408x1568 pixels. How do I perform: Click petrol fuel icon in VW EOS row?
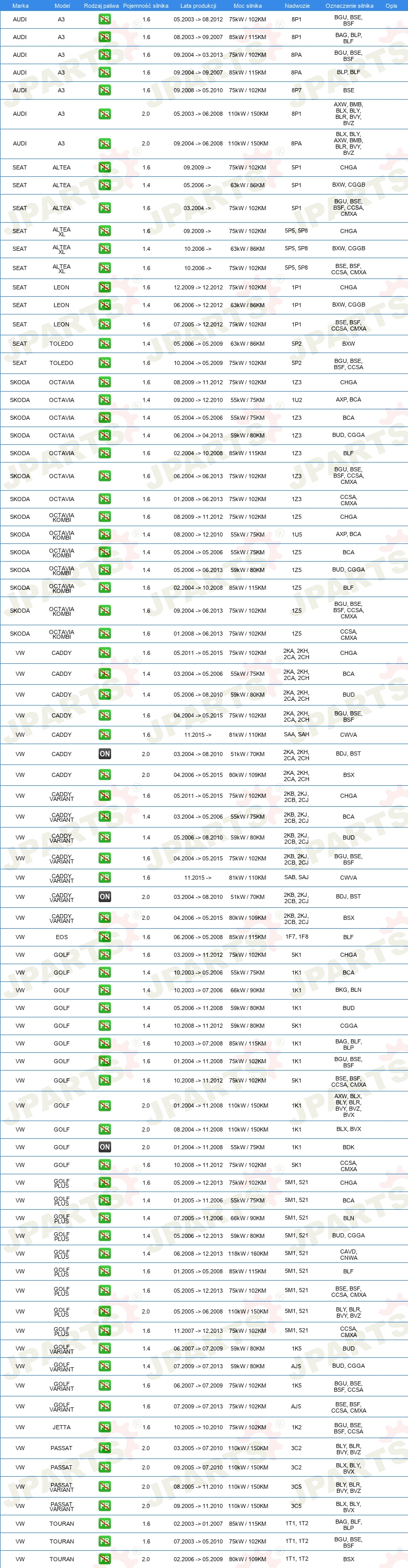(105, 937)
